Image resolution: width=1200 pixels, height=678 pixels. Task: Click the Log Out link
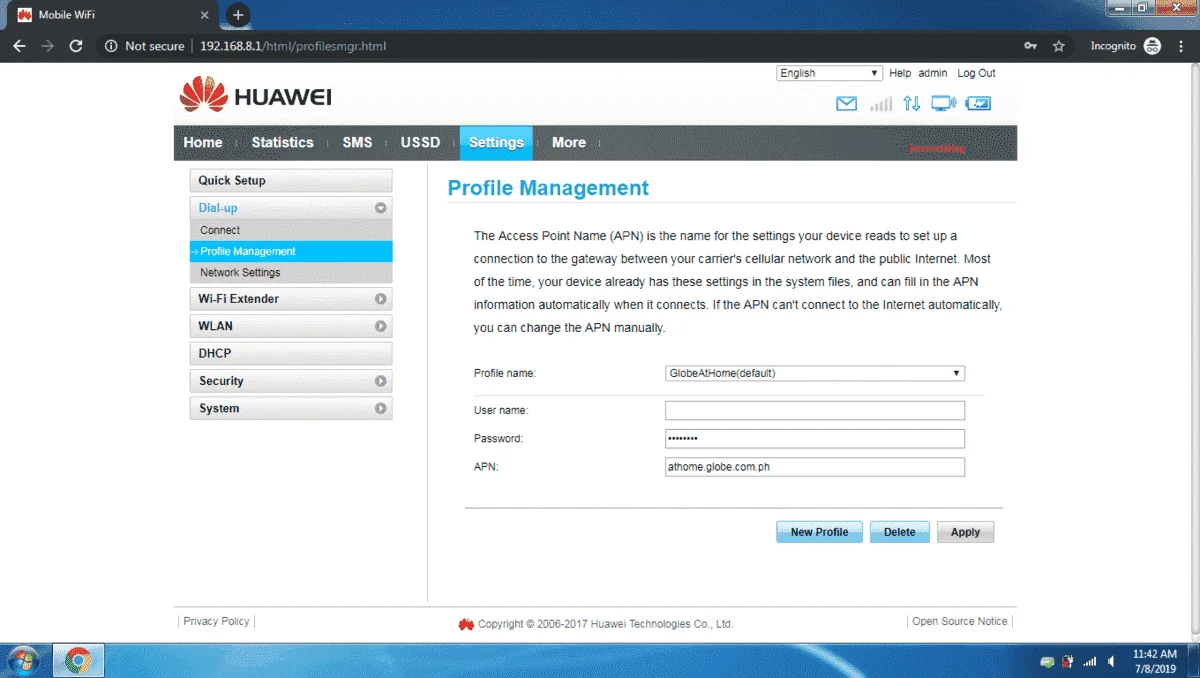[976, 73]
